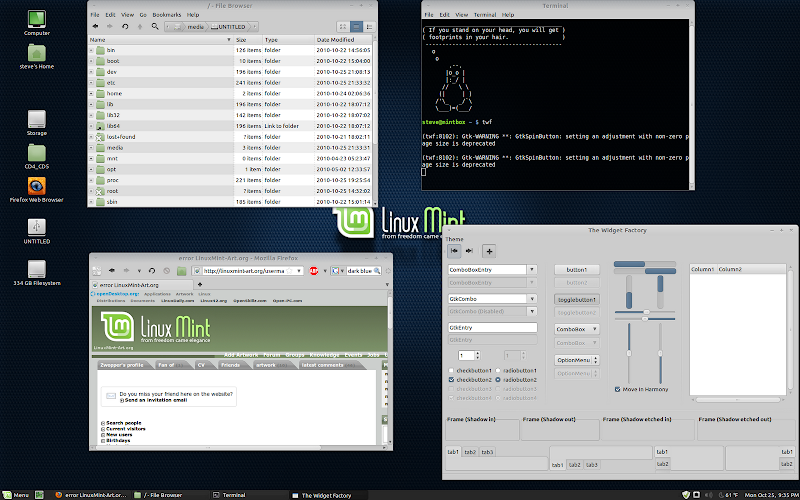Open the Firefox Web Browser desktop icon
The width and height of the screenshot is (800, 500).
coord(37,187)
